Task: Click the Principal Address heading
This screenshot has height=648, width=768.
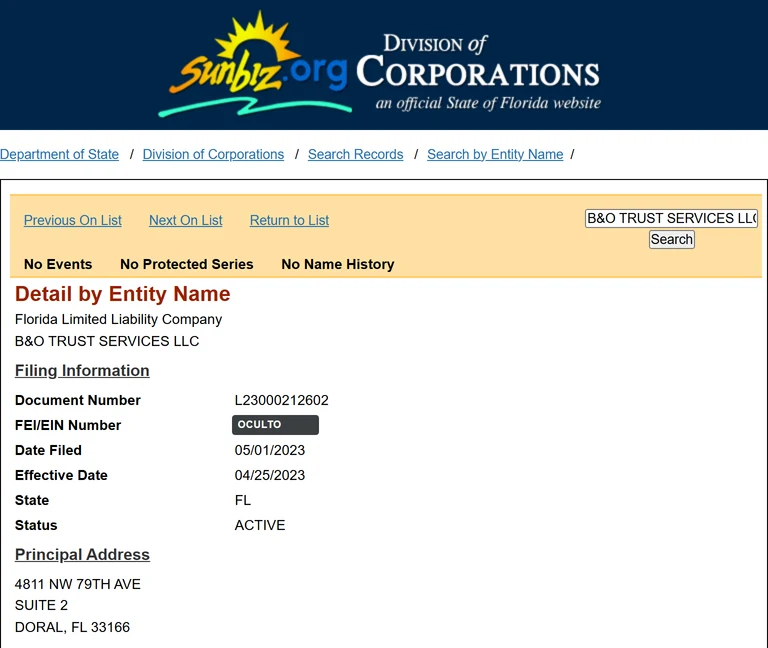Action: tap(82, 554)
